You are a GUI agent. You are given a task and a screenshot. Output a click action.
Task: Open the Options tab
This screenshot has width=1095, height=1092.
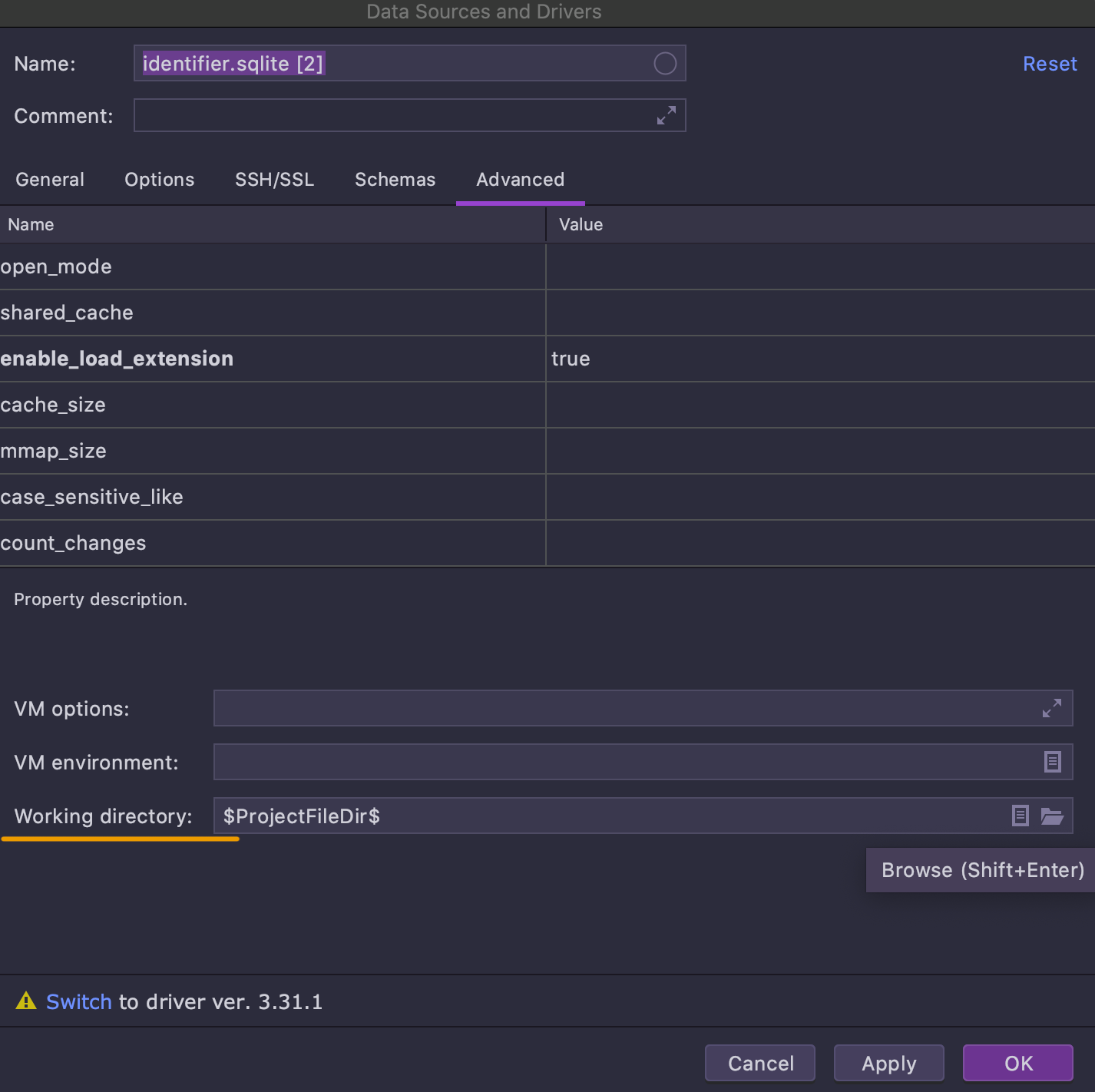[160, 180]
